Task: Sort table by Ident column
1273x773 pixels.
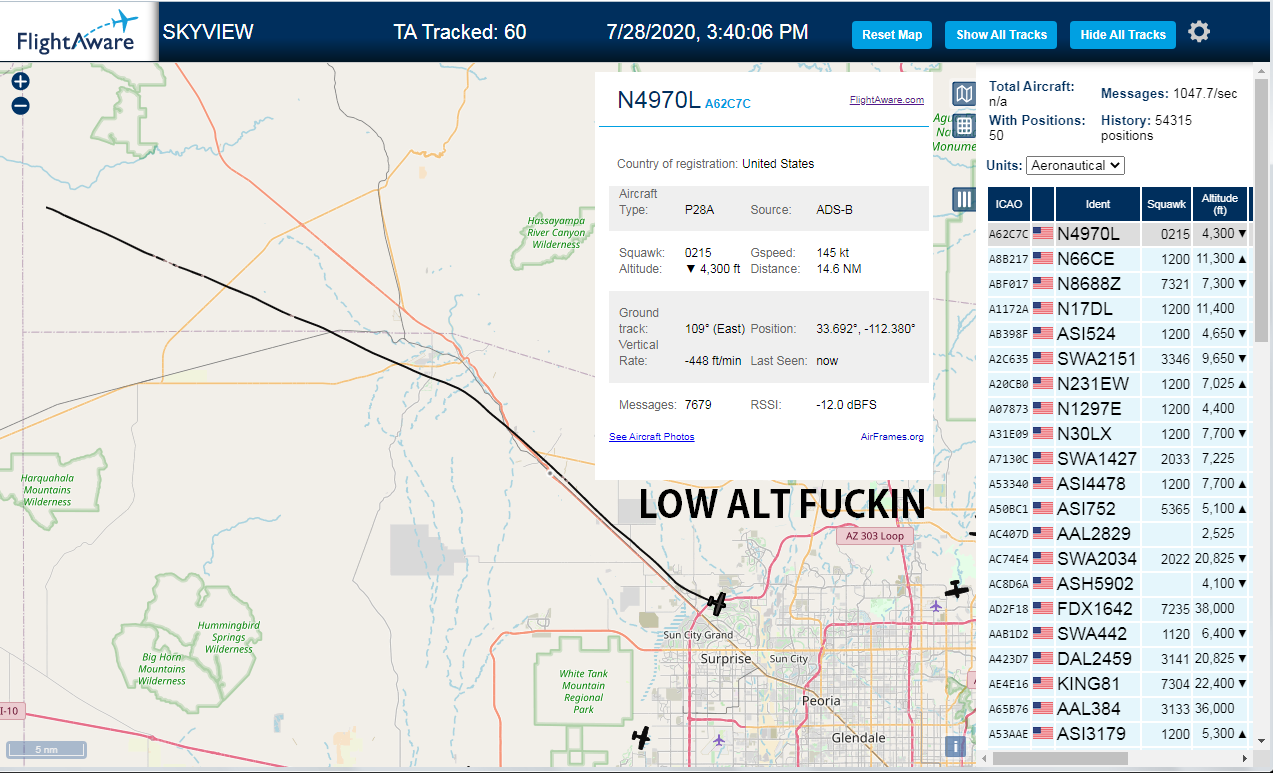Action: 1097,204
